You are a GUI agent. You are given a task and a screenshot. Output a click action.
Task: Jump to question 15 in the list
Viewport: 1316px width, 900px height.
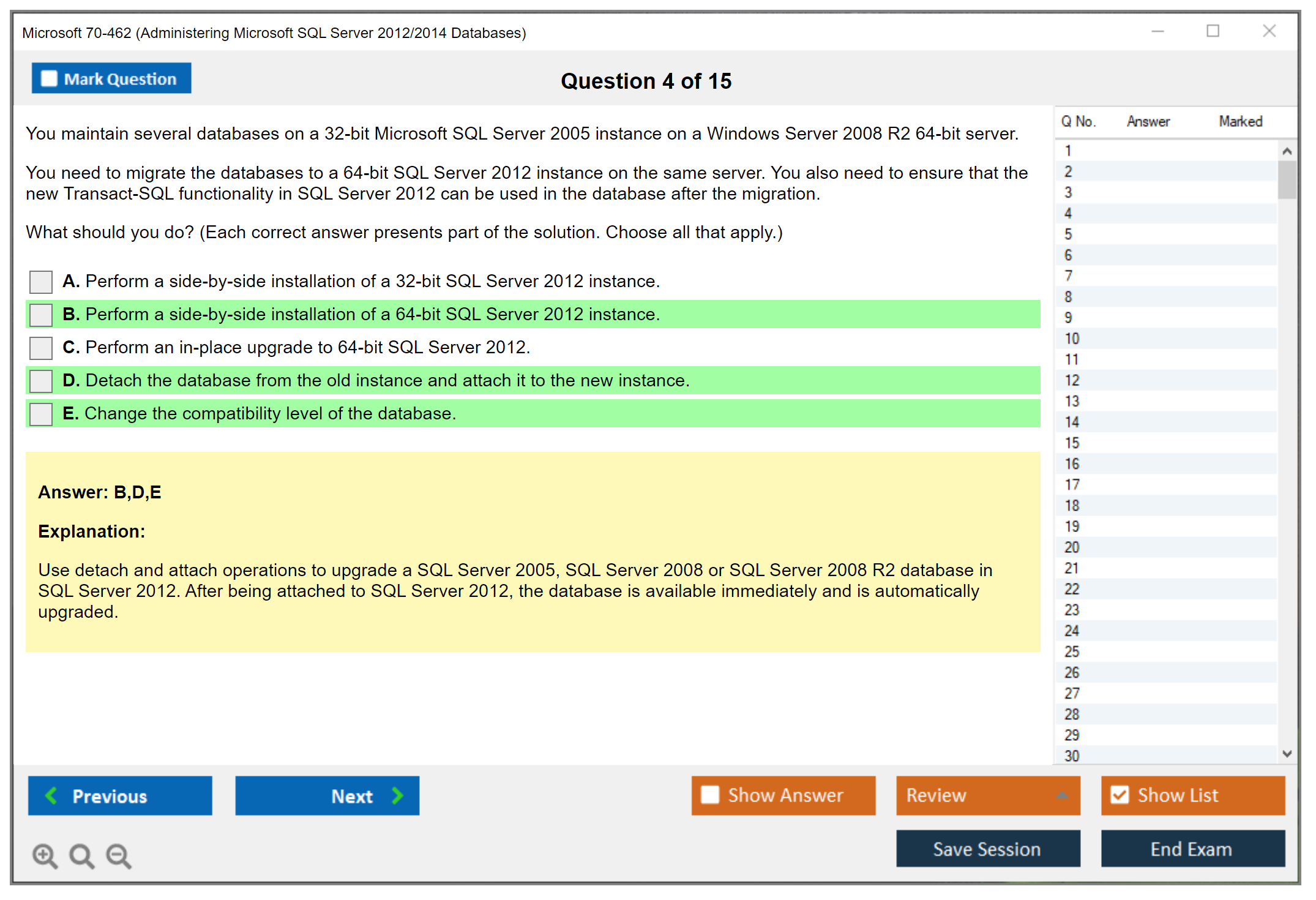tap(1072, 443)
